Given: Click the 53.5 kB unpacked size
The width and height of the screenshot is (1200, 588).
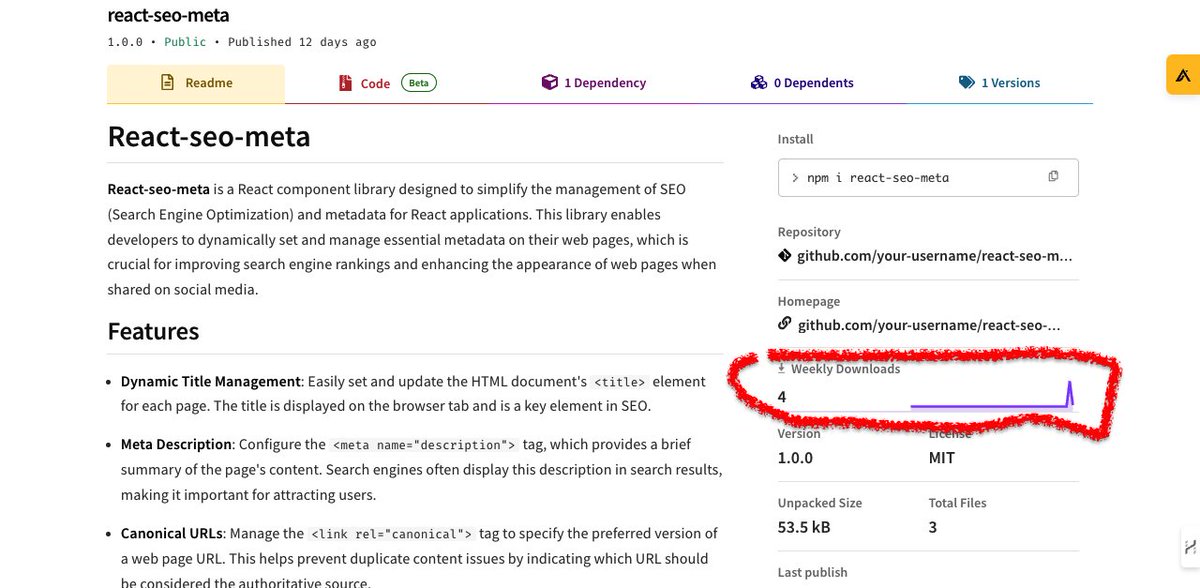Looking at the screenshot, I should (805, 526).
